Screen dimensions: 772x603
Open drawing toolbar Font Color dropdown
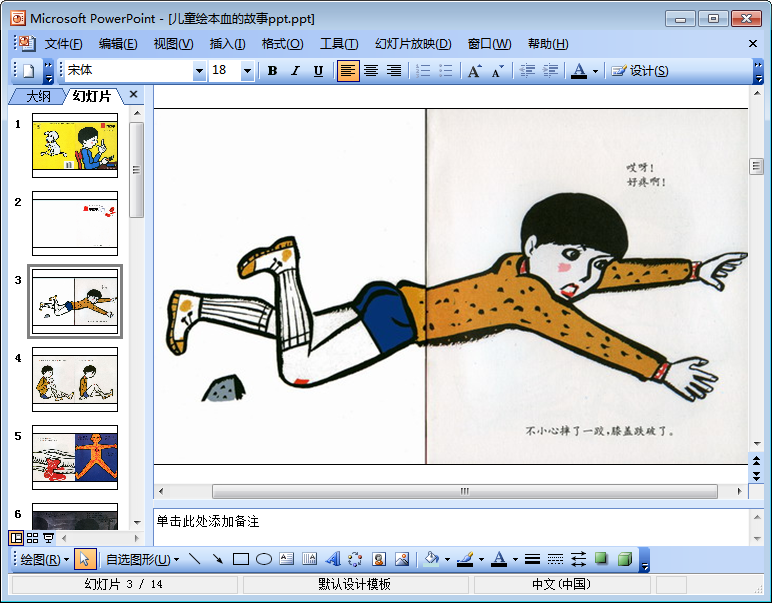[x=515, y=560]
